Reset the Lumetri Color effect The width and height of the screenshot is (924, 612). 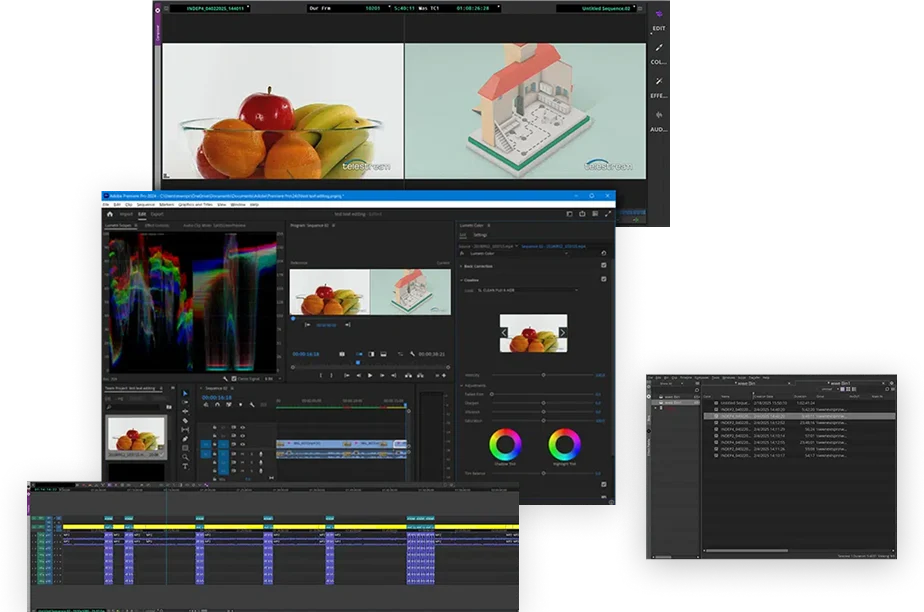[603, 253]
